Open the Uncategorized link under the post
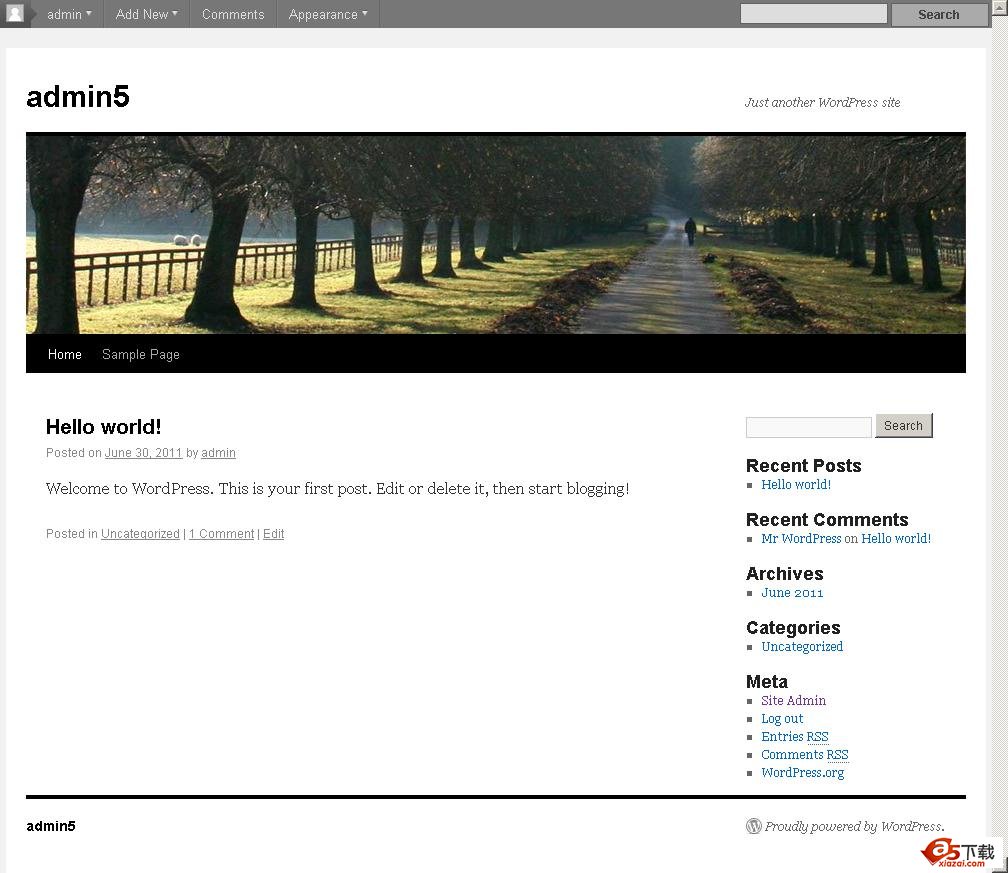The image size is (1008, 873). click(140, 534)
